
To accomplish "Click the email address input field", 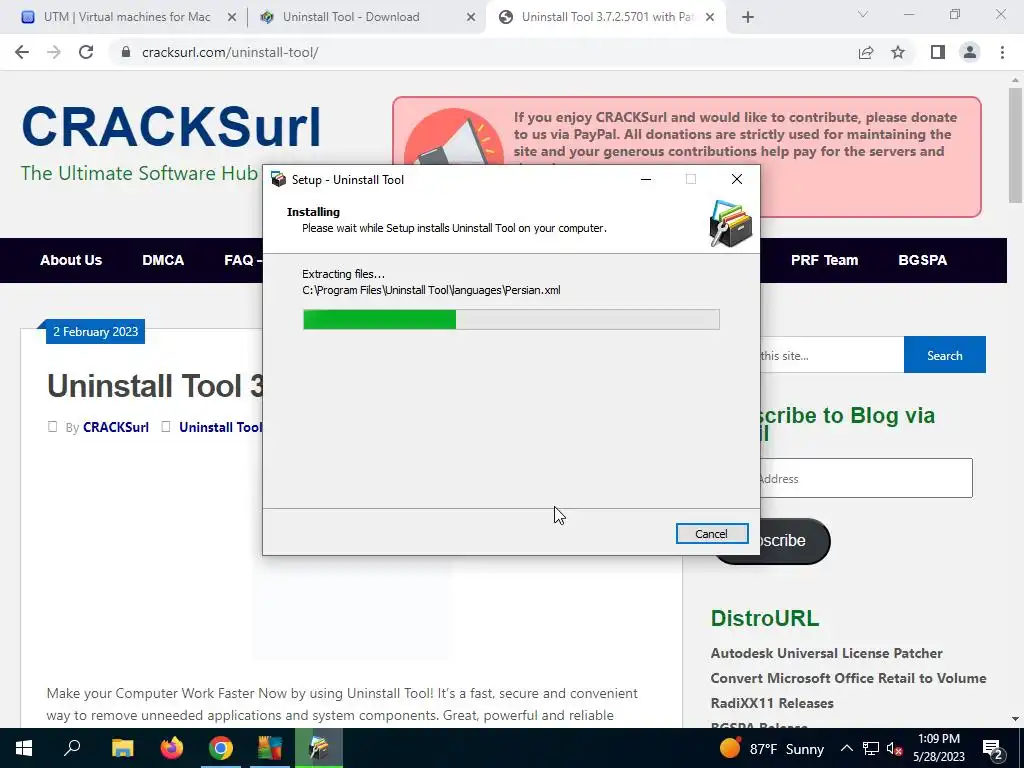I will (866, 478).
